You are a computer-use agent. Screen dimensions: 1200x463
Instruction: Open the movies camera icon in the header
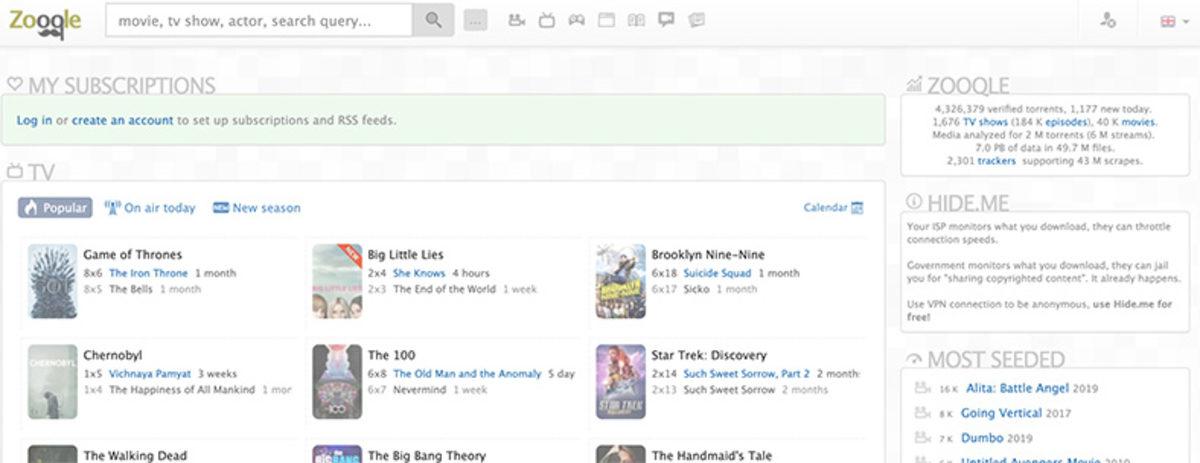tap(517, 20)
